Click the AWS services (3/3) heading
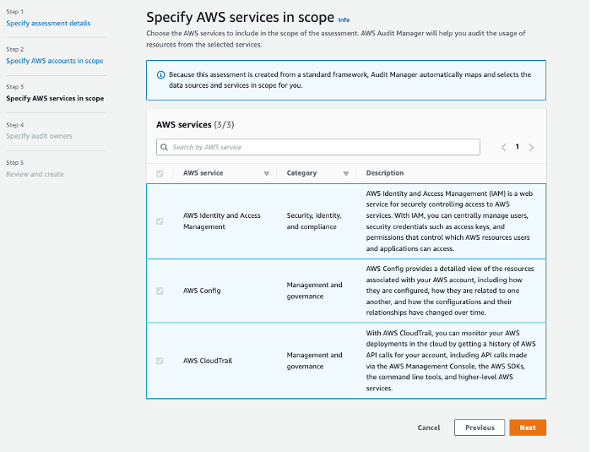Screen dimensions: 591x452 pos(195,125)
